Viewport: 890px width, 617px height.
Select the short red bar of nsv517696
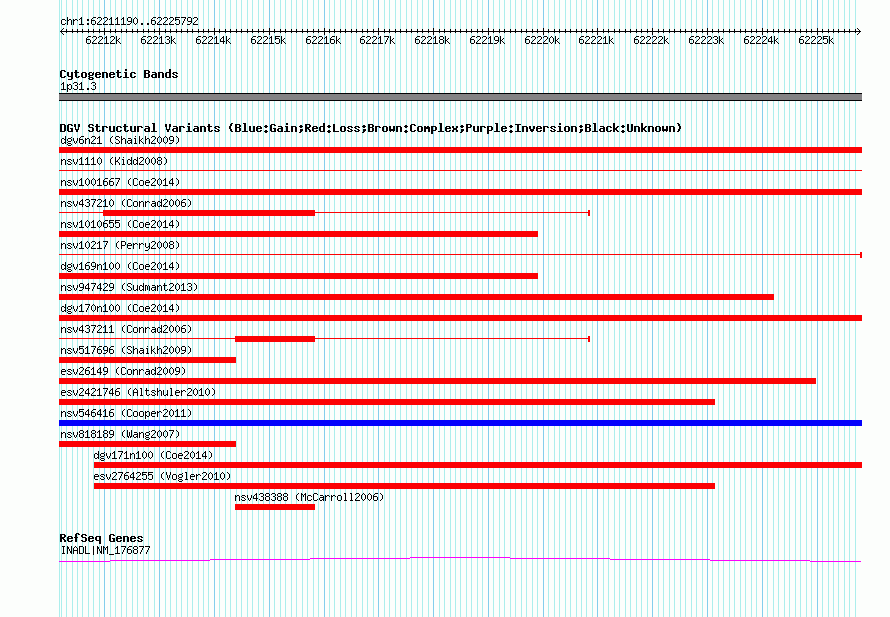(148, 360)
